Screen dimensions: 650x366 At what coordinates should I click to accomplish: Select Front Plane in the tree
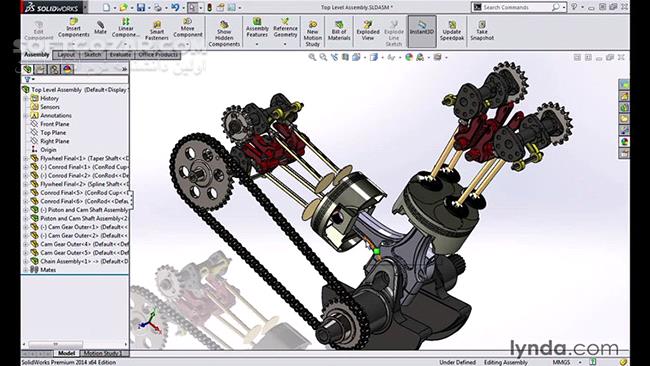[55, 124]
